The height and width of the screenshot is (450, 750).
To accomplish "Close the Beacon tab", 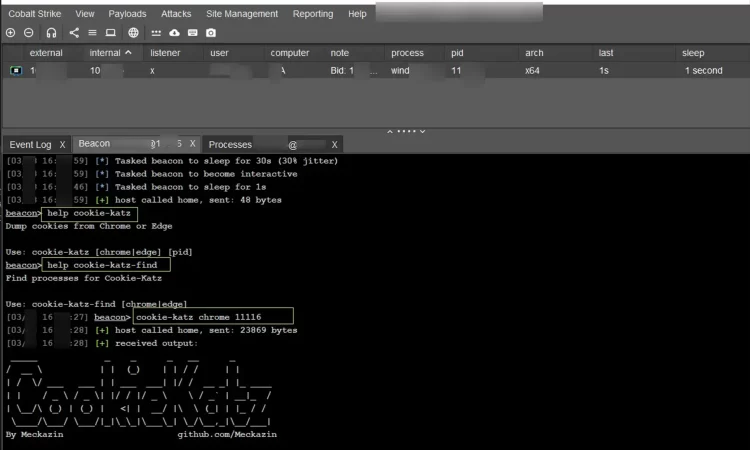I will click(x=192, y=143).
